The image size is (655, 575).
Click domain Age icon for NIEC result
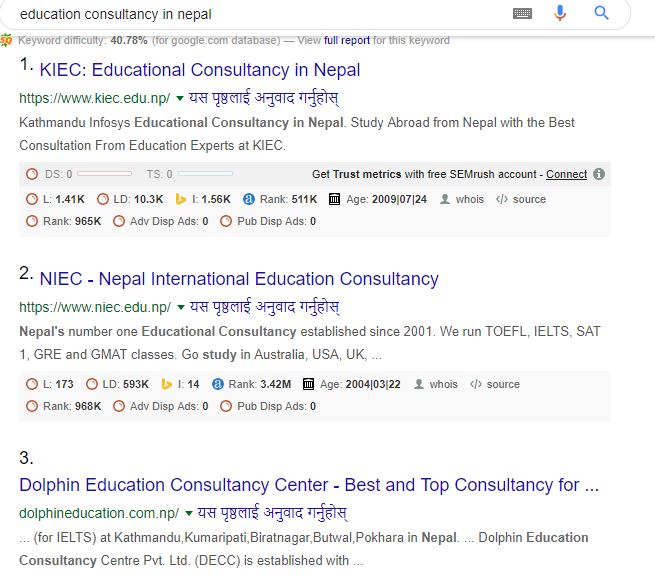tap(308, 384)
